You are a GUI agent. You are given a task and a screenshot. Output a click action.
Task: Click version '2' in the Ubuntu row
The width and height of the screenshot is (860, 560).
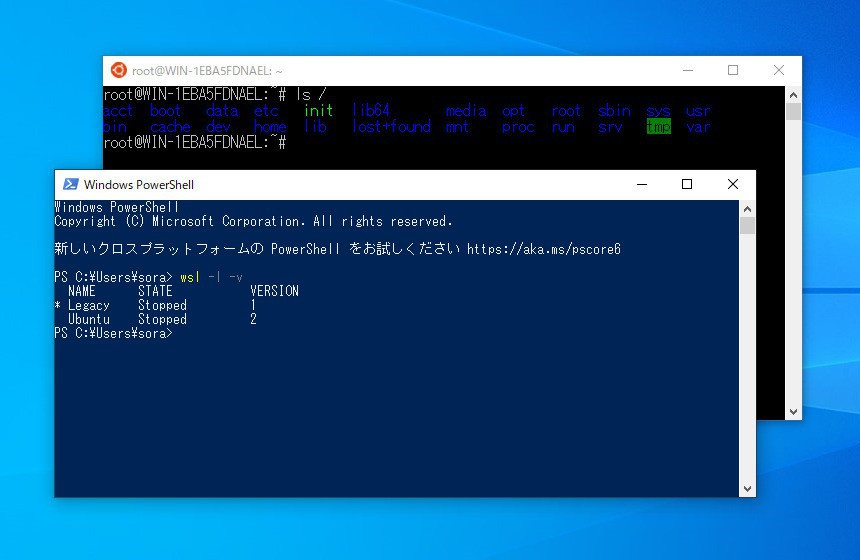(253, 319)
